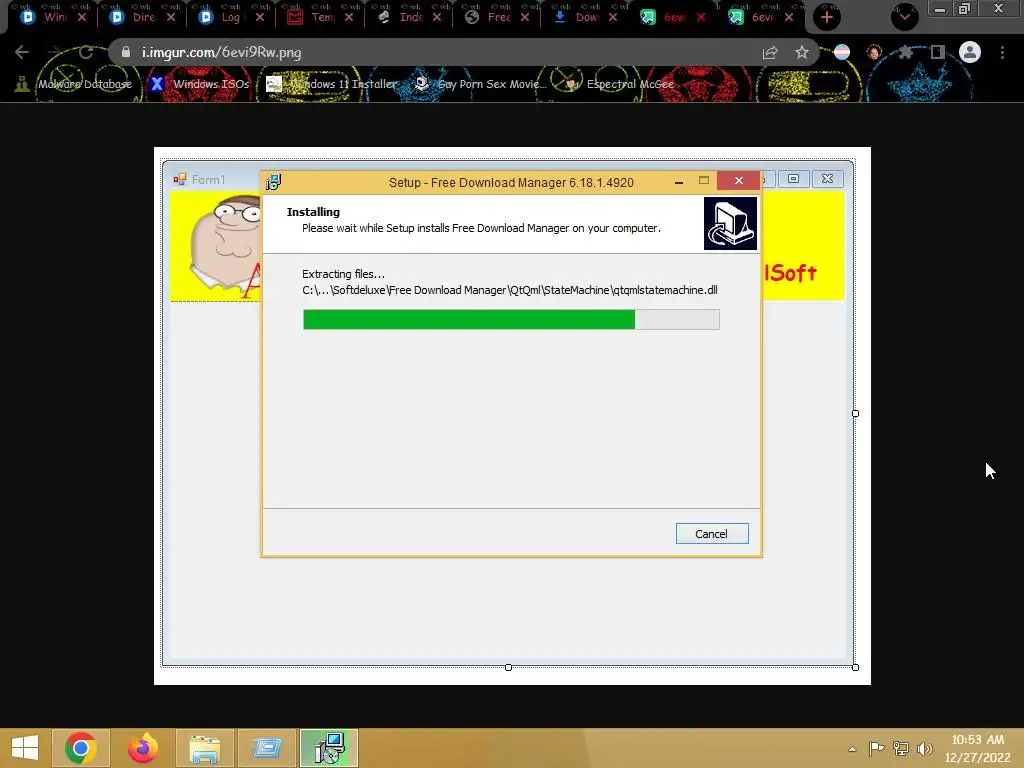View site info via the padlock icon
The image size is (1024, 768).
tap(126, 52)
